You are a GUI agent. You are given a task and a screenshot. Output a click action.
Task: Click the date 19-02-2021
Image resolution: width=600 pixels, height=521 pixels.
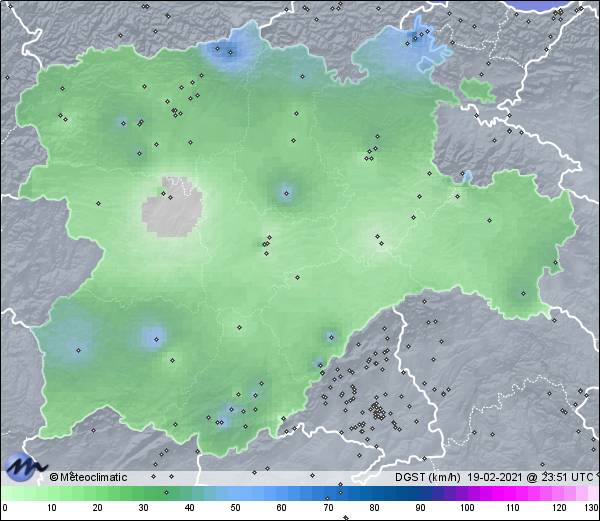pos(494,477)
